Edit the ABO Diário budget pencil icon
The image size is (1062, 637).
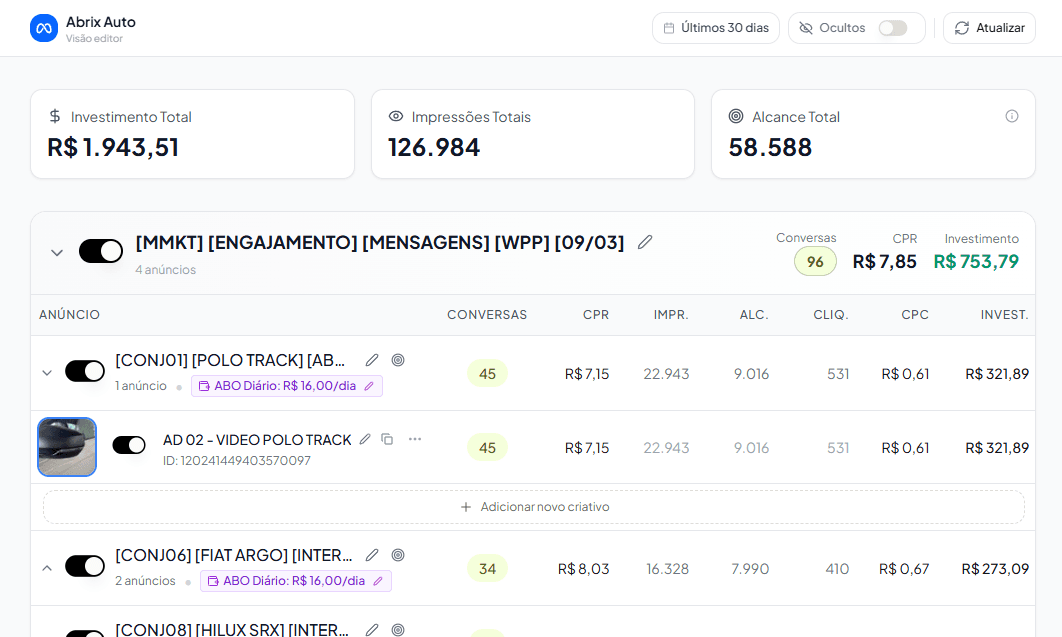[369, 385]
